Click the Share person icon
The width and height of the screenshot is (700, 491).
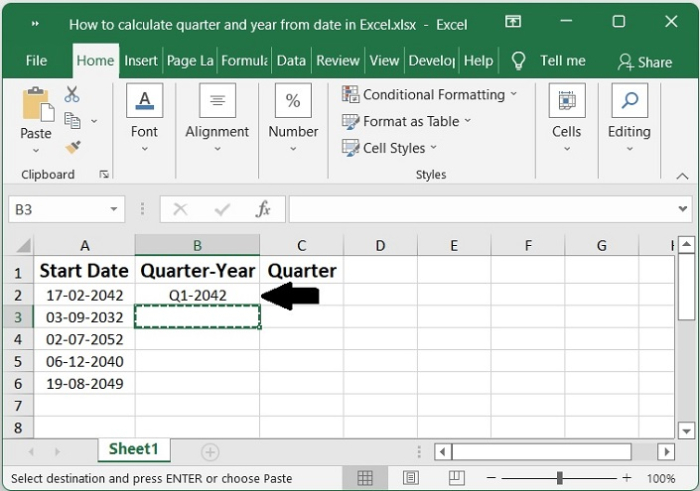(x=625, y=62)
